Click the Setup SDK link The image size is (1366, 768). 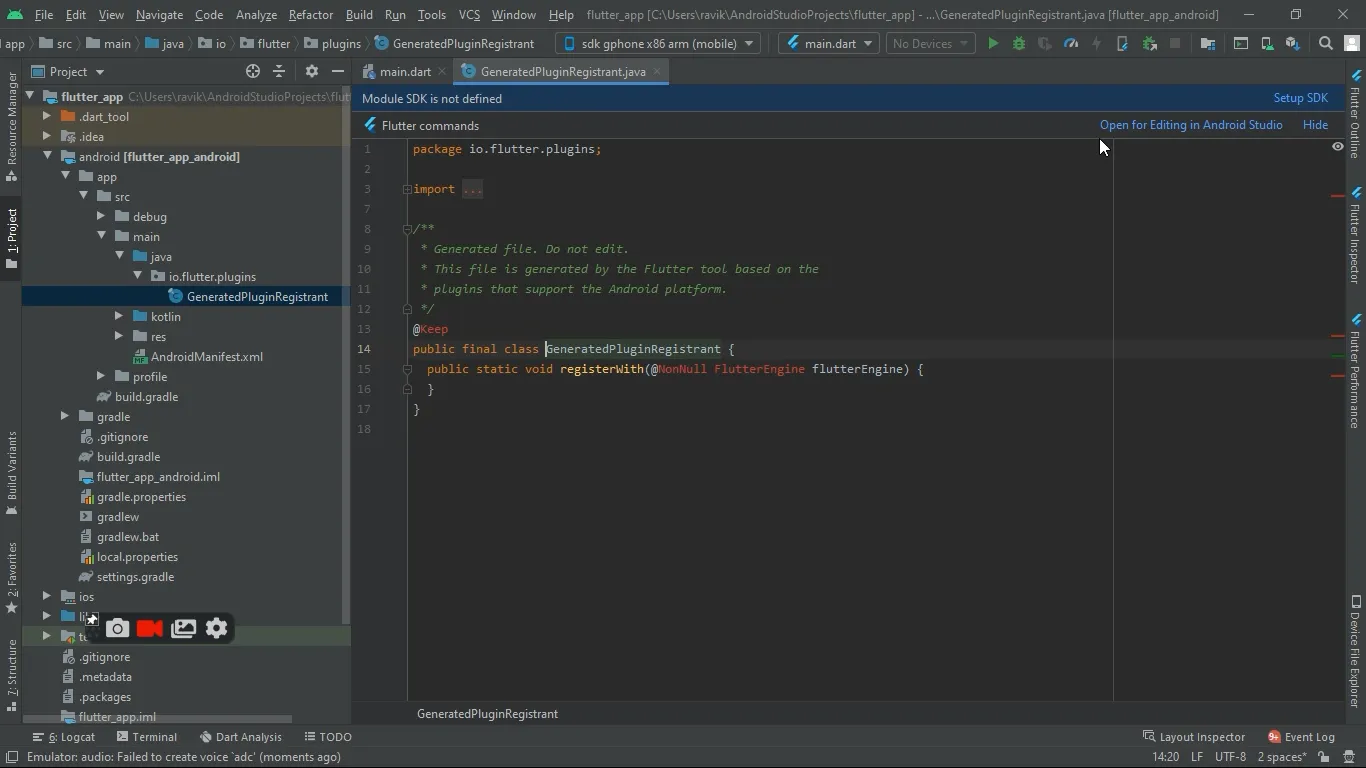point(1300,98)
